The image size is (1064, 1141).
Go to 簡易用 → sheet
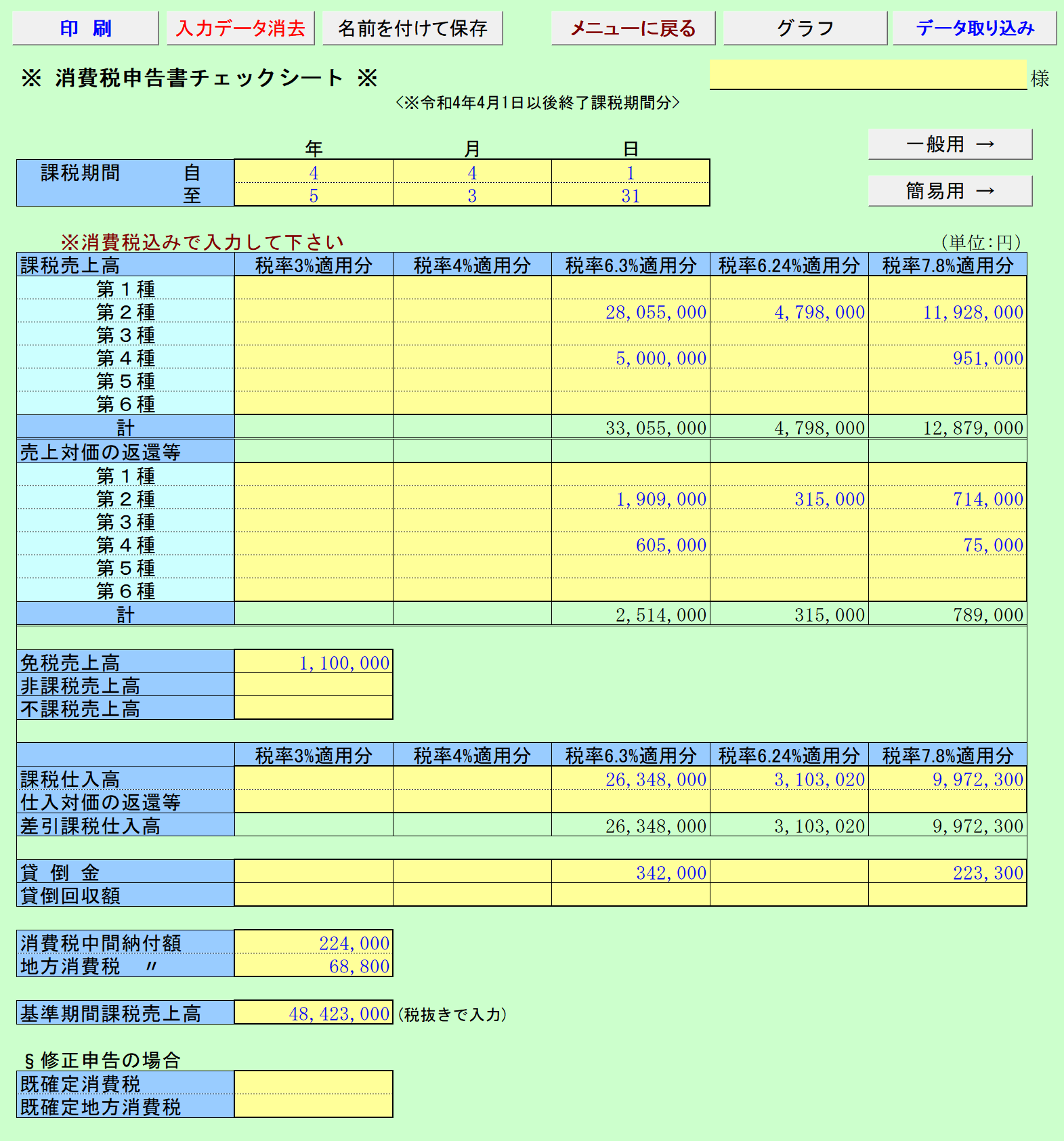pyautogui.click(x=950, y=191)
